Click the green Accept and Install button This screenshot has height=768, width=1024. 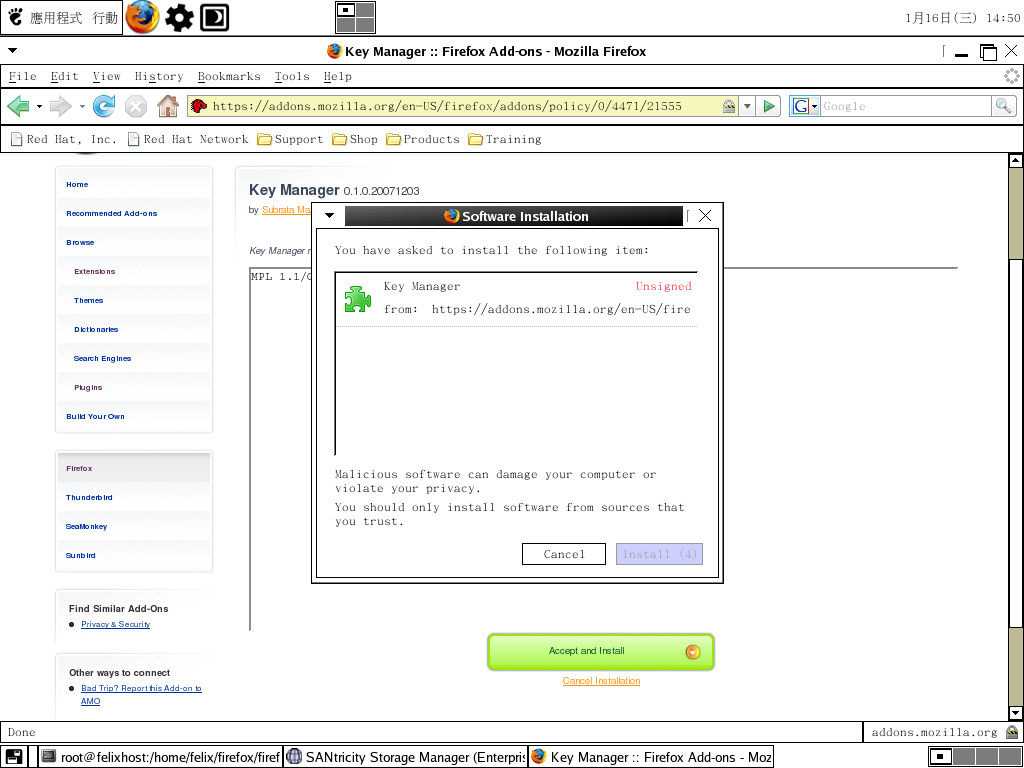tap(601, 652)
